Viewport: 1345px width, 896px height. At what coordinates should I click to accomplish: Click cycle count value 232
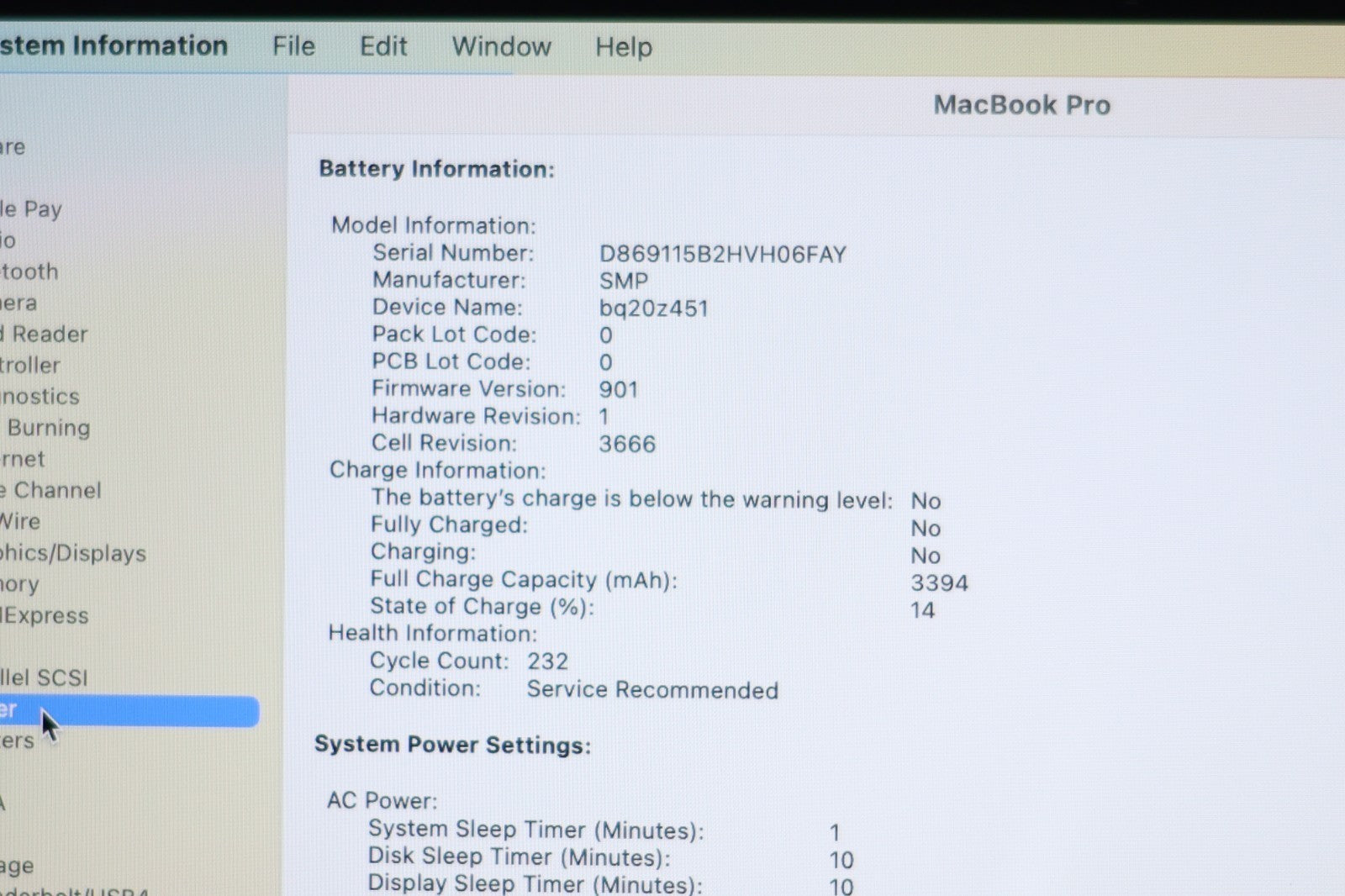(548, 661)
